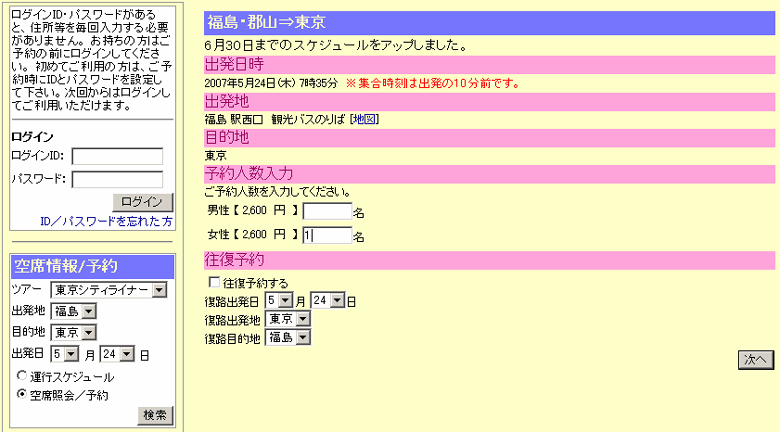This screenshot has width=780, height=432.
Task: Open the 復路出発地 dropdown
Action: [288, 319]
